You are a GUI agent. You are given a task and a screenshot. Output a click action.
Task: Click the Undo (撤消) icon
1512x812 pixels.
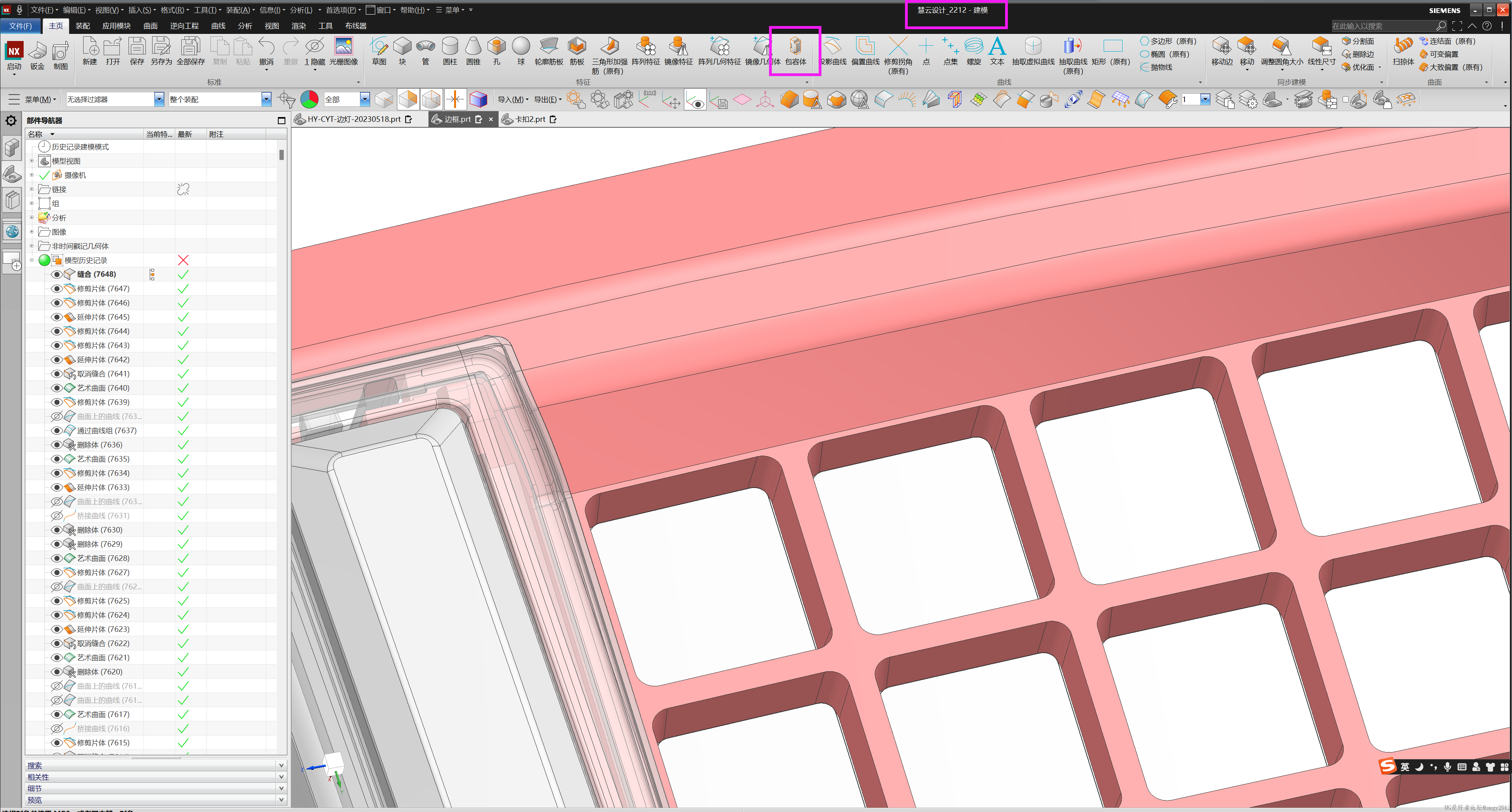click(266, 51)
